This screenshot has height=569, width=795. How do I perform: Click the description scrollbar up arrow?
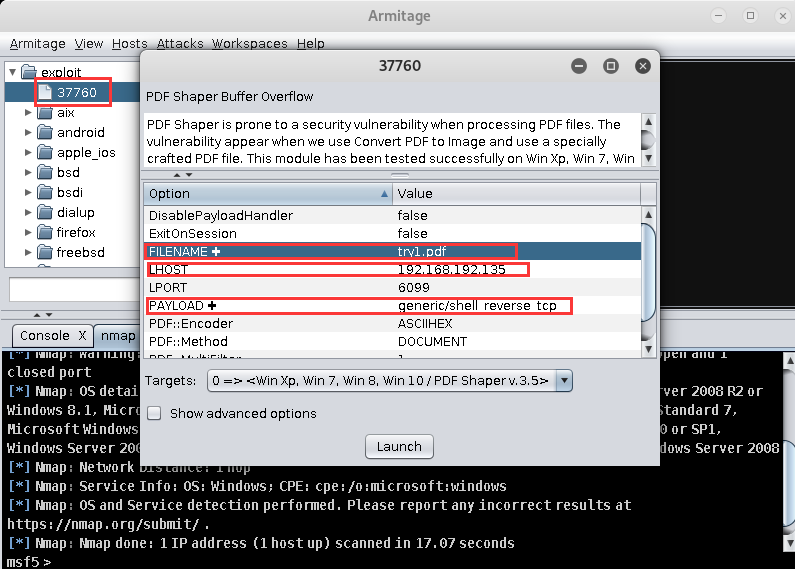pos(648,121)
